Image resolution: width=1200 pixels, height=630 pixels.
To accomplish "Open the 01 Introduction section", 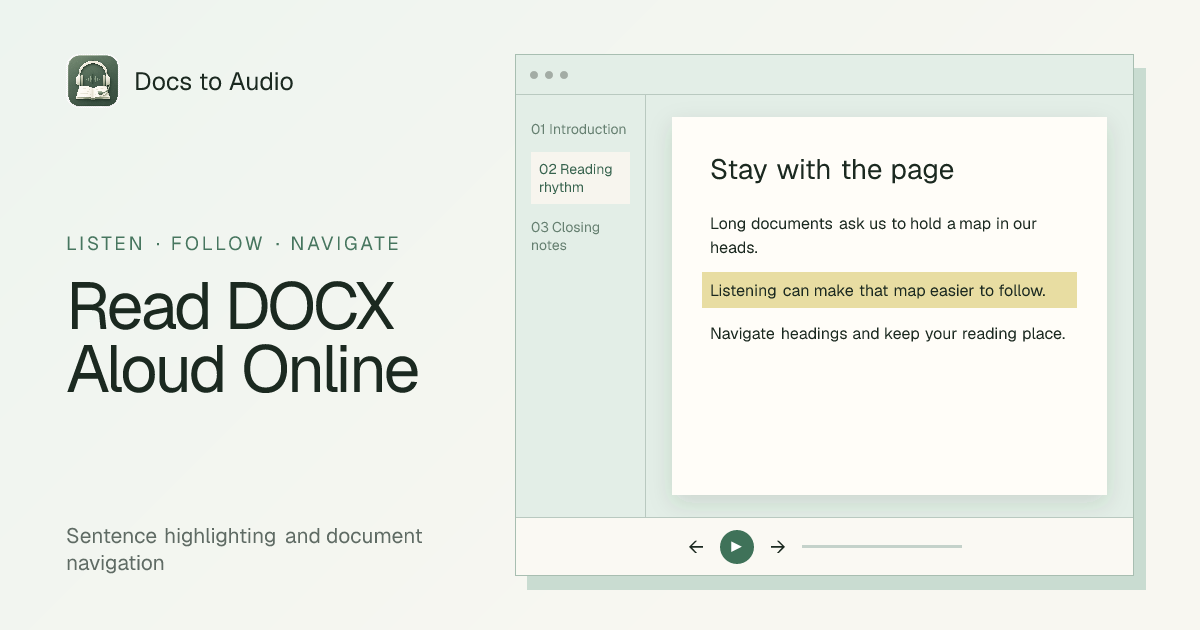I will (x=579, y=129).
